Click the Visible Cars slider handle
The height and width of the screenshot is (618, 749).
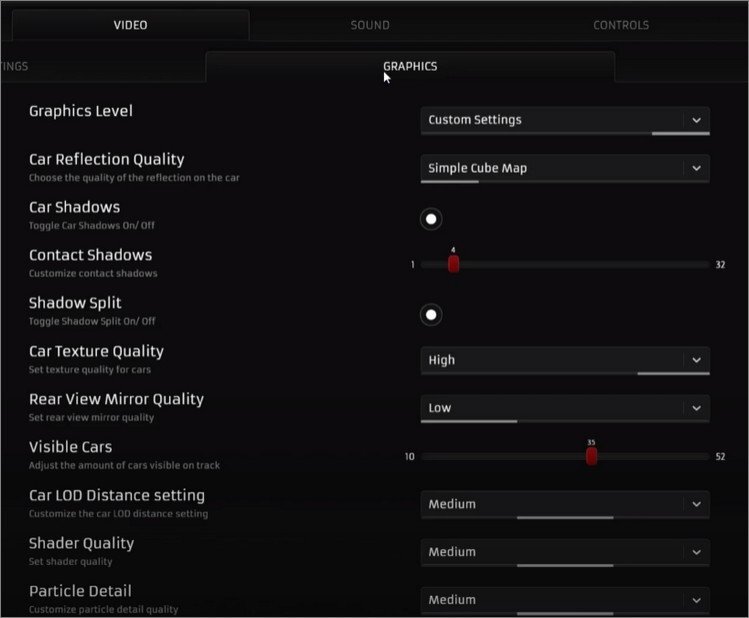click(591, 456)
